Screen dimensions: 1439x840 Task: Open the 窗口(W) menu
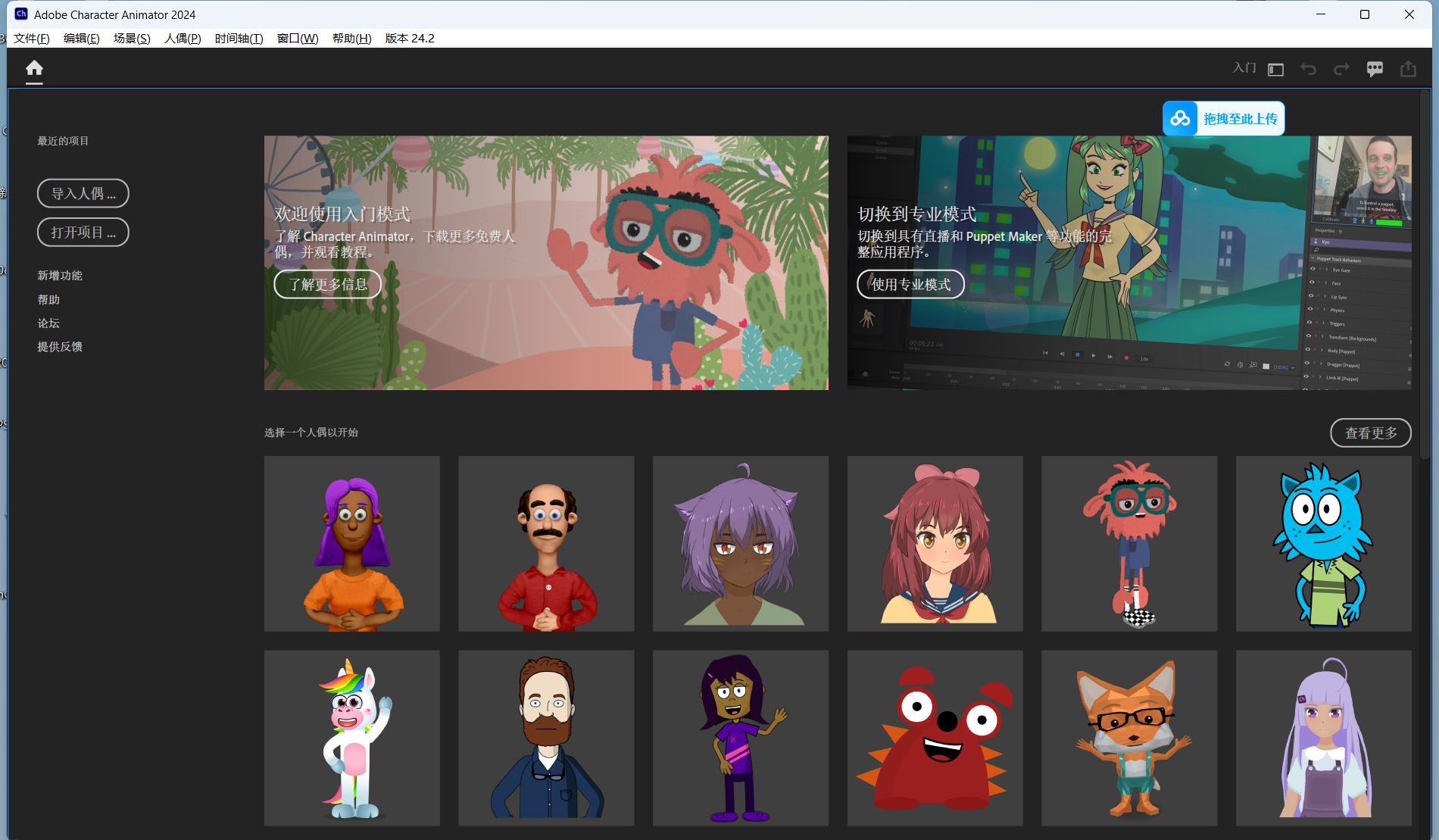click(298, 39)
